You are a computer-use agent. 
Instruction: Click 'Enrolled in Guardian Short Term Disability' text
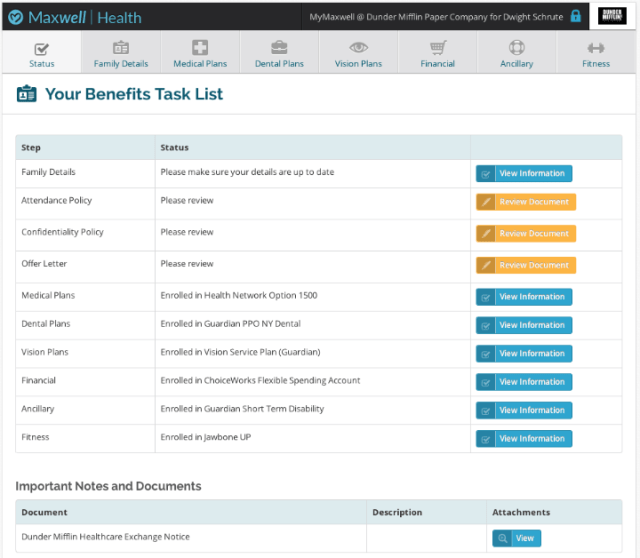242,409
